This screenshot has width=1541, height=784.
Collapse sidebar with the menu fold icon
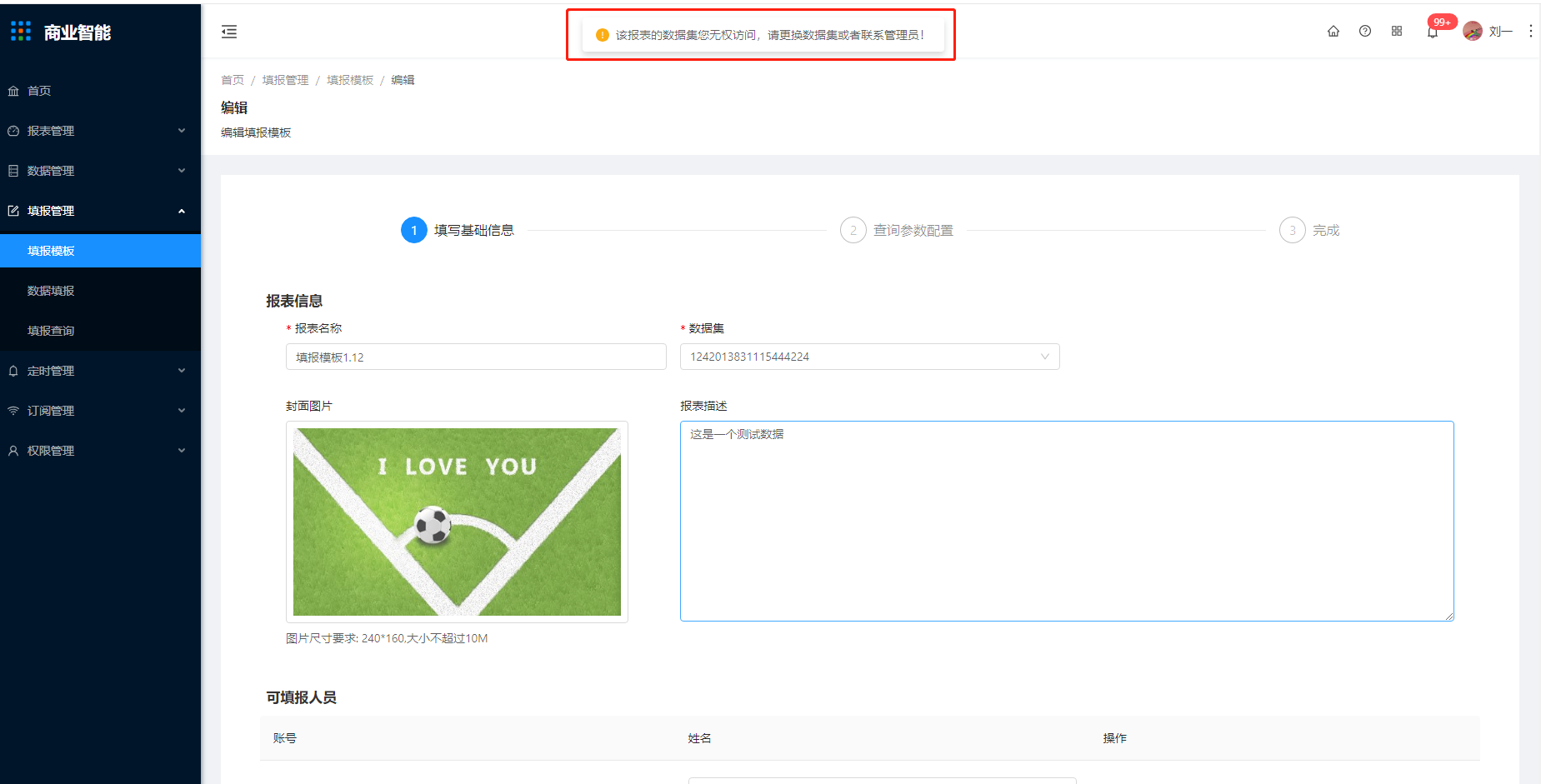pyautogui.click(x=229, y=32)
